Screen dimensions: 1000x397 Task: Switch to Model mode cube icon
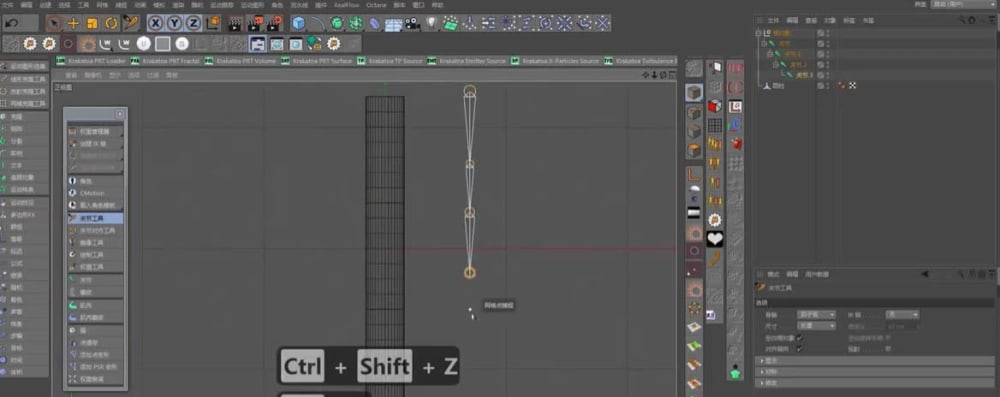coord(695,93)
